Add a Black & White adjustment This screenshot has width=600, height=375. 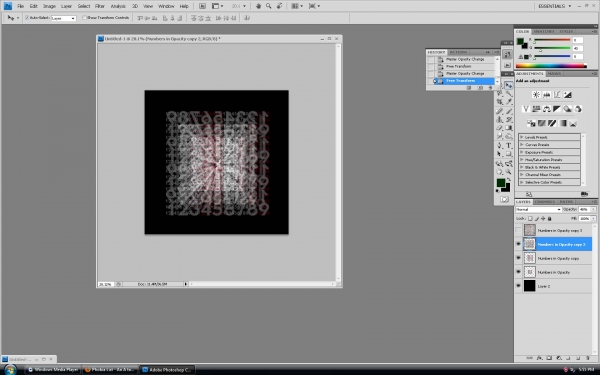point(557,109)
